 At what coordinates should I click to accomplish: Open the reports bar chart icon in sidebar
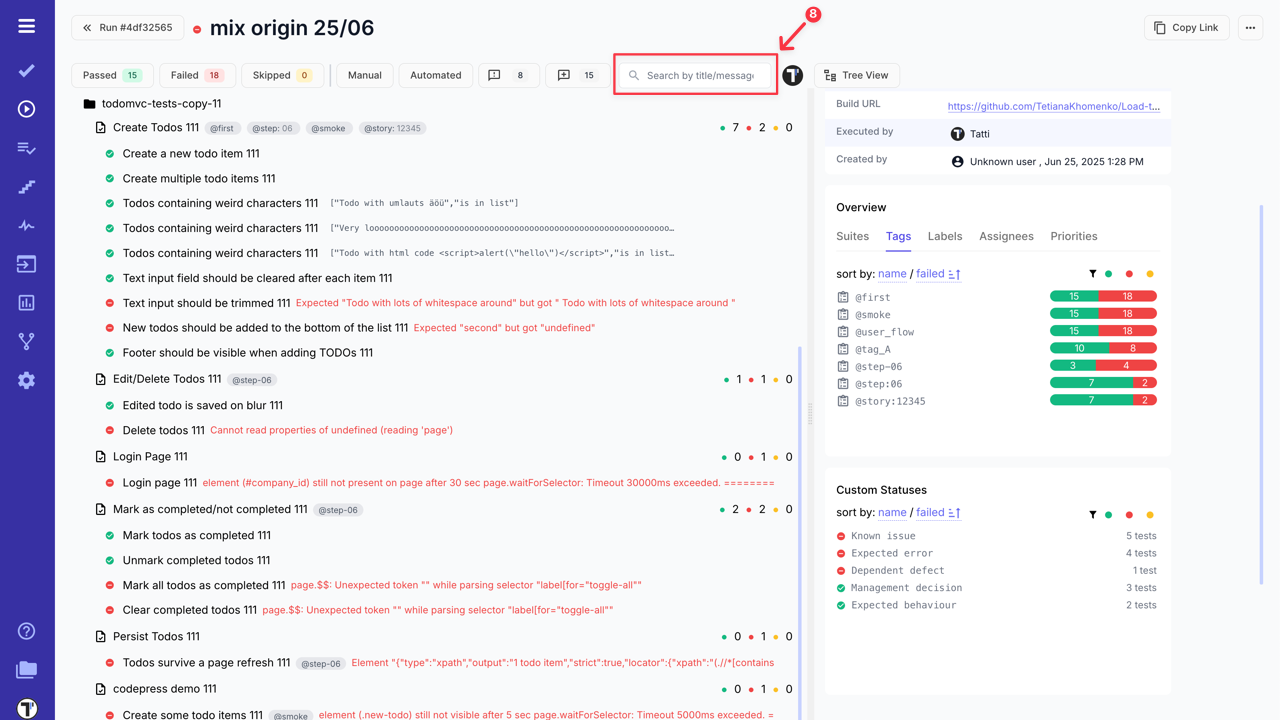pyautogui.click(x=26, y=301)
